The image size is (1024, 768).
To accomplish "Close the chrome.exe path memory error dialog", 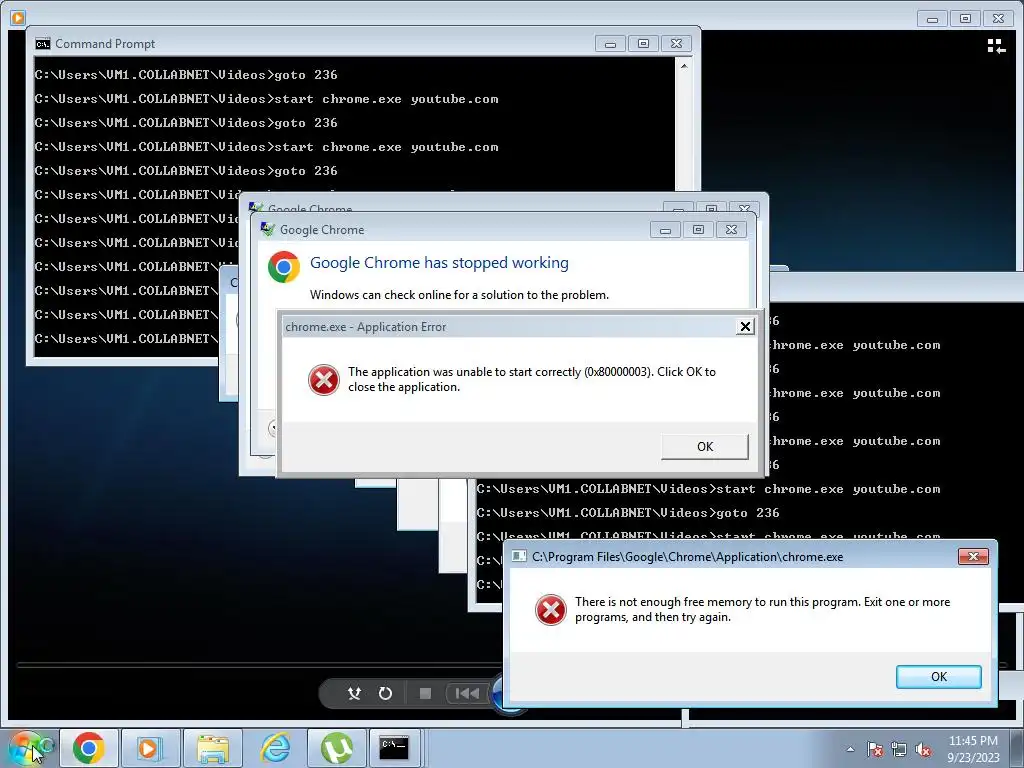I will (x=973, y=556).
